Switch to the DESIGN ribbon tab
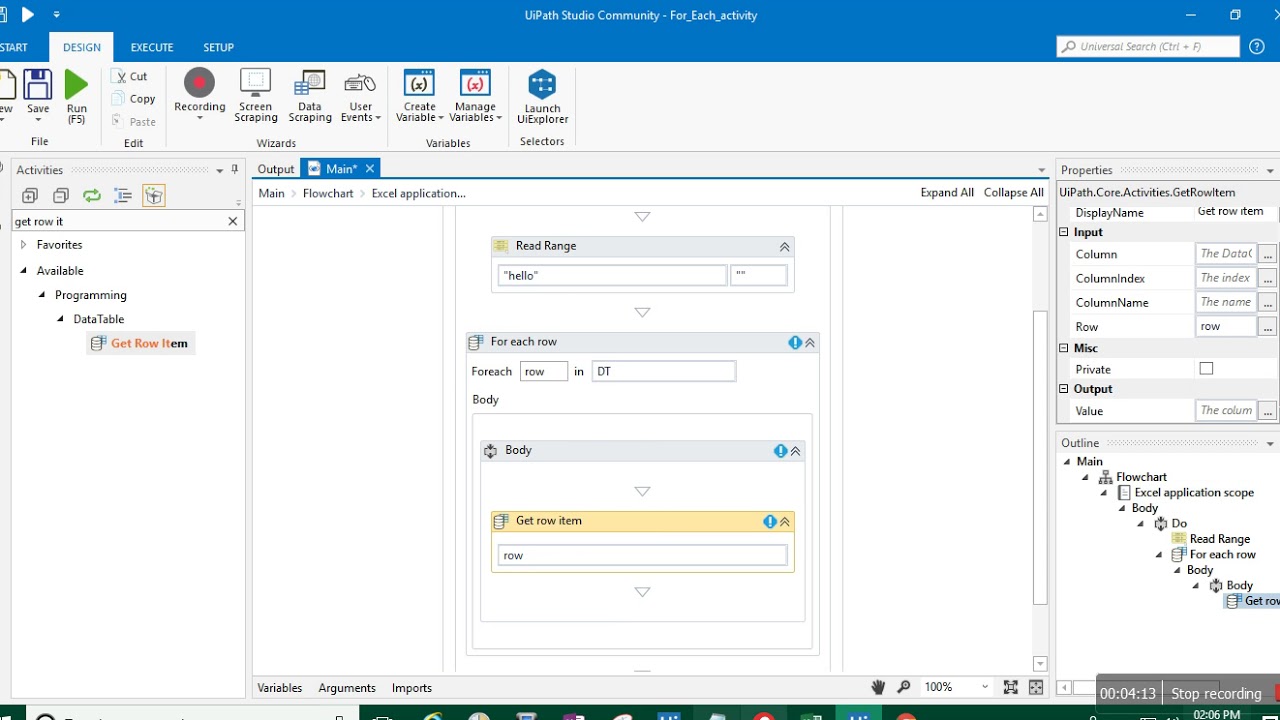This screenshot has width=1280, height=720. click(82, 47)
